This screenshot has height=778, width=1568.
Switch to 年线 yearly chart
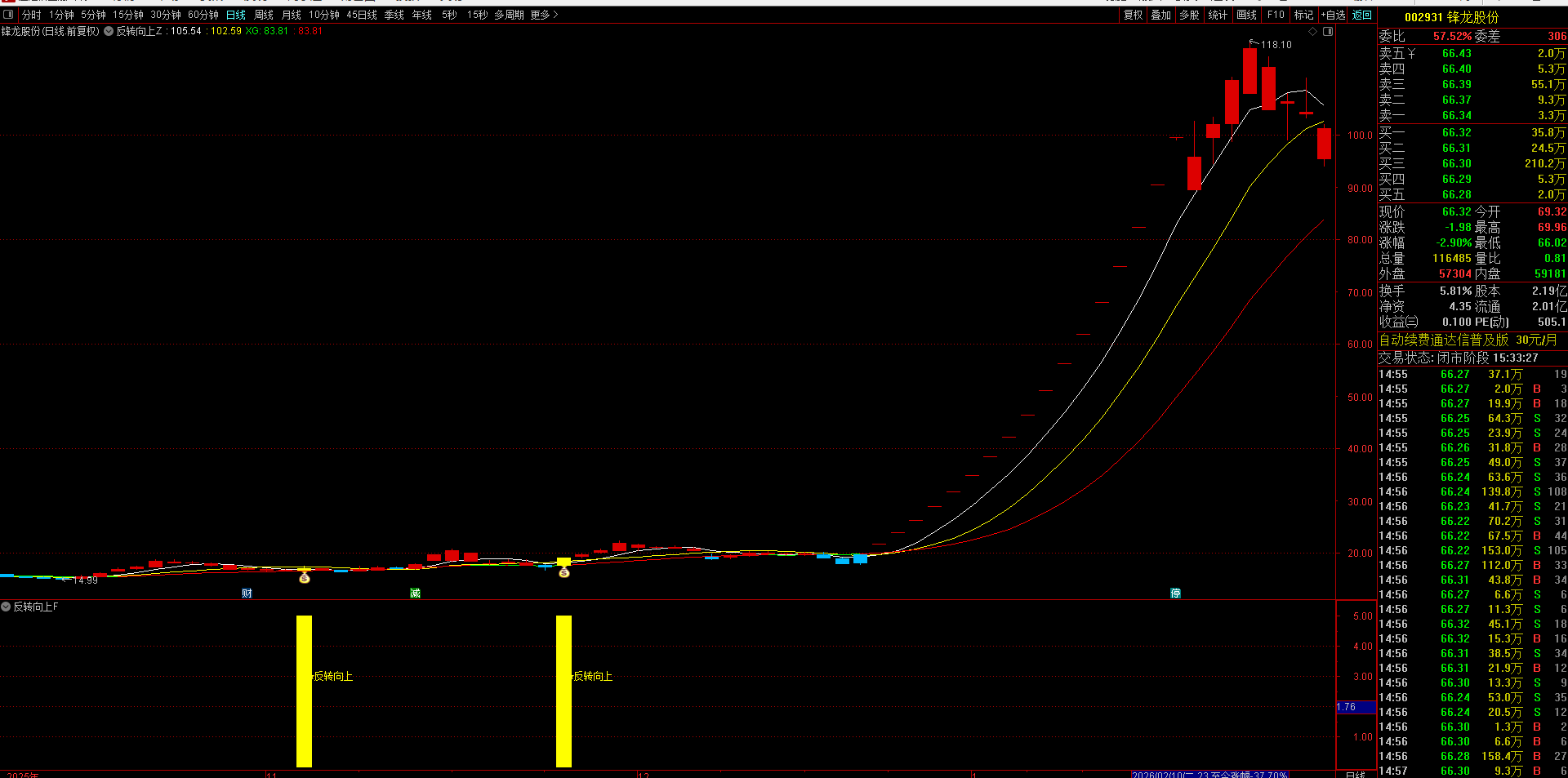(x=422, y=15)
